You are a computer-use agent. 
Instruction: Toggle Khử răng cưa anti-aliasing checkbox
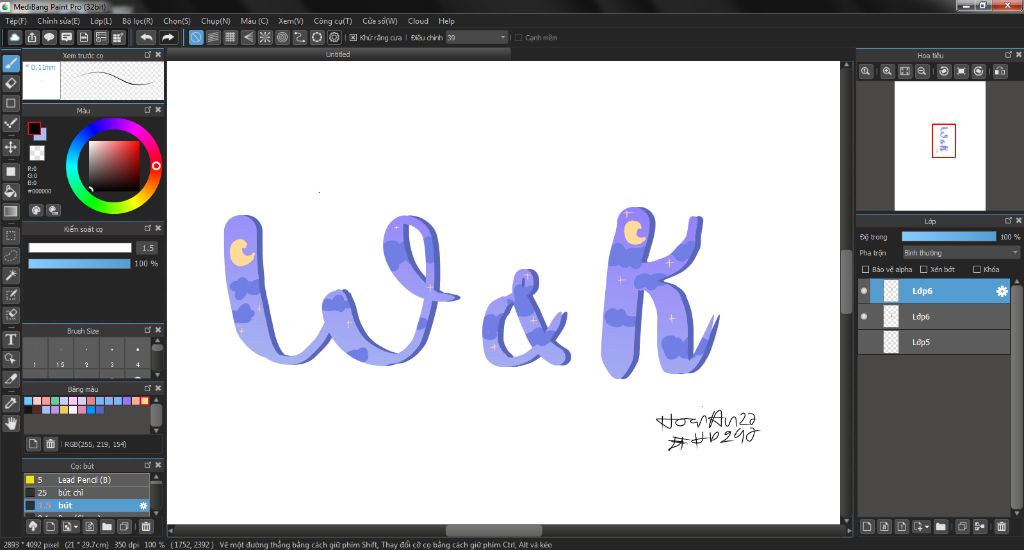pyautogui.click(x=353, y=38)
